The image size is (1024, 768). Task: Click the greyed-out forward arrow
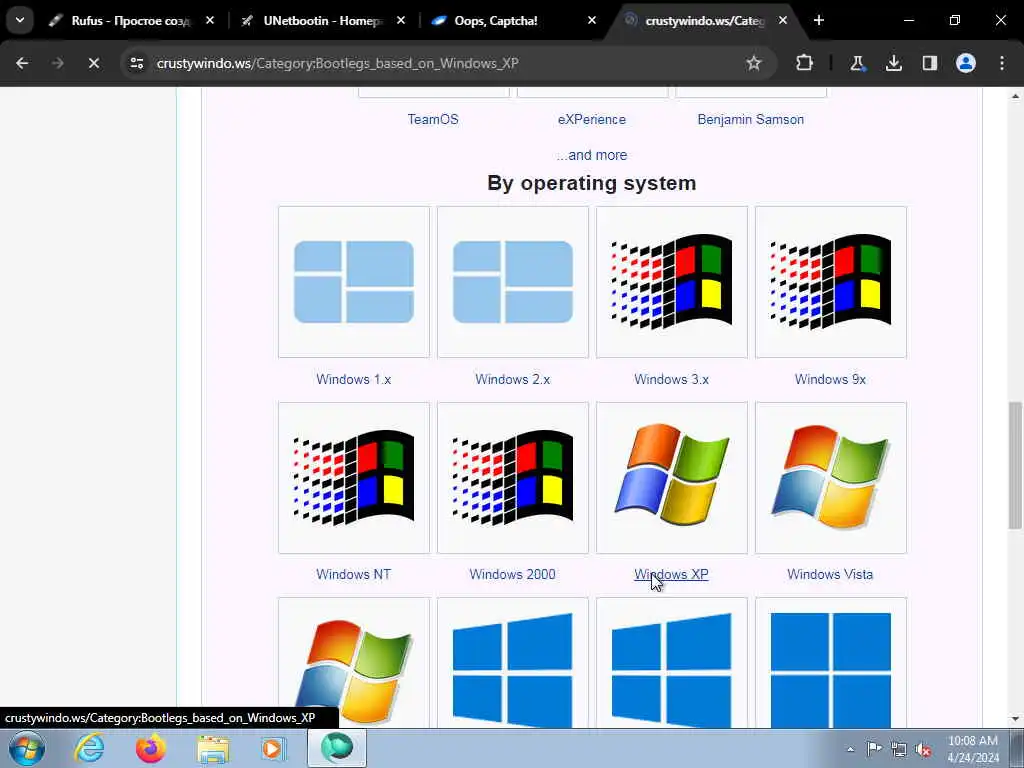(57, 63)
